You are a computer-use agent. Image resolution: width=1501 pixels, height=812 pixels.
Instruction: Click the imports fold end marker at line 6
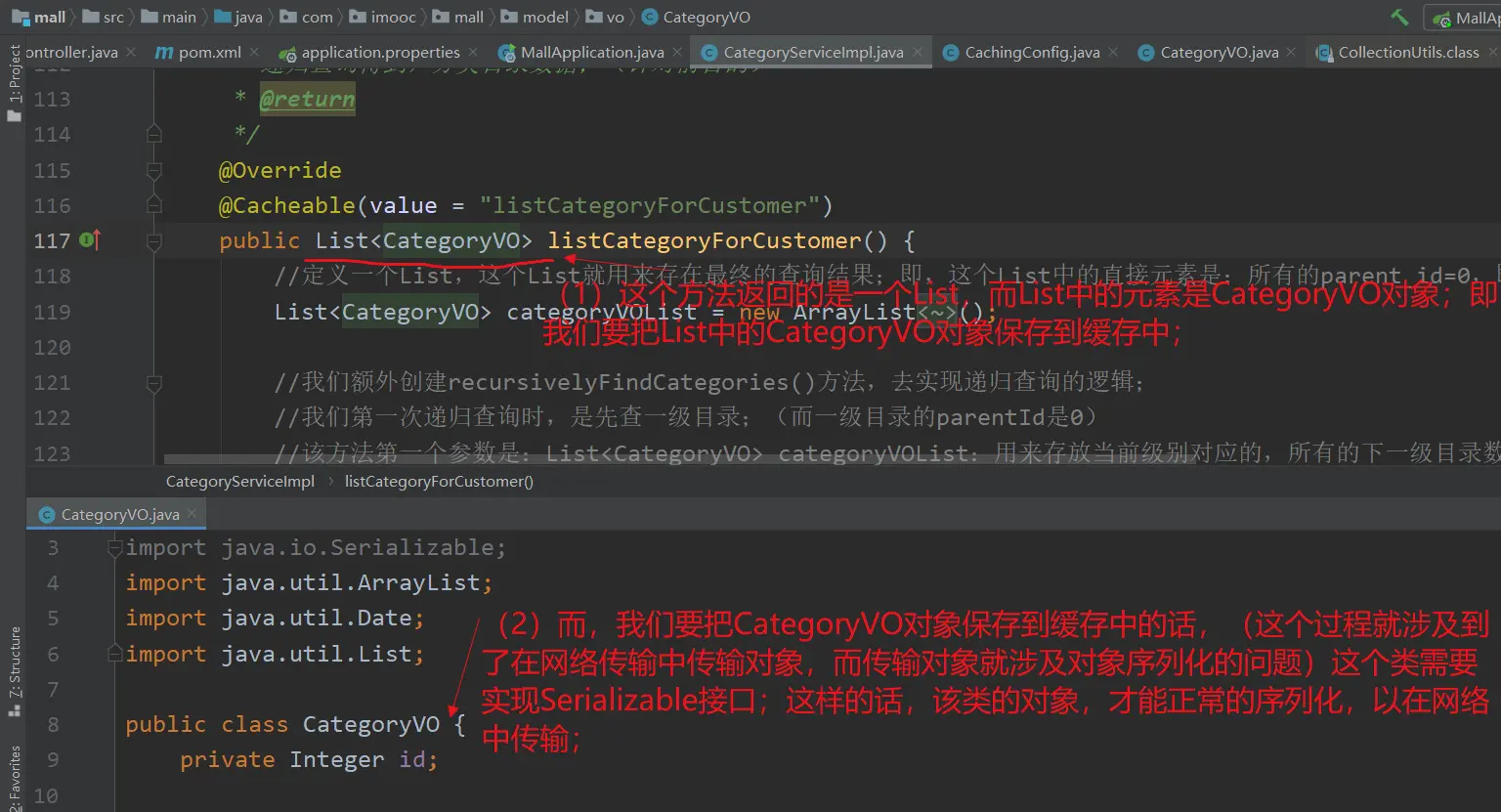114,654
